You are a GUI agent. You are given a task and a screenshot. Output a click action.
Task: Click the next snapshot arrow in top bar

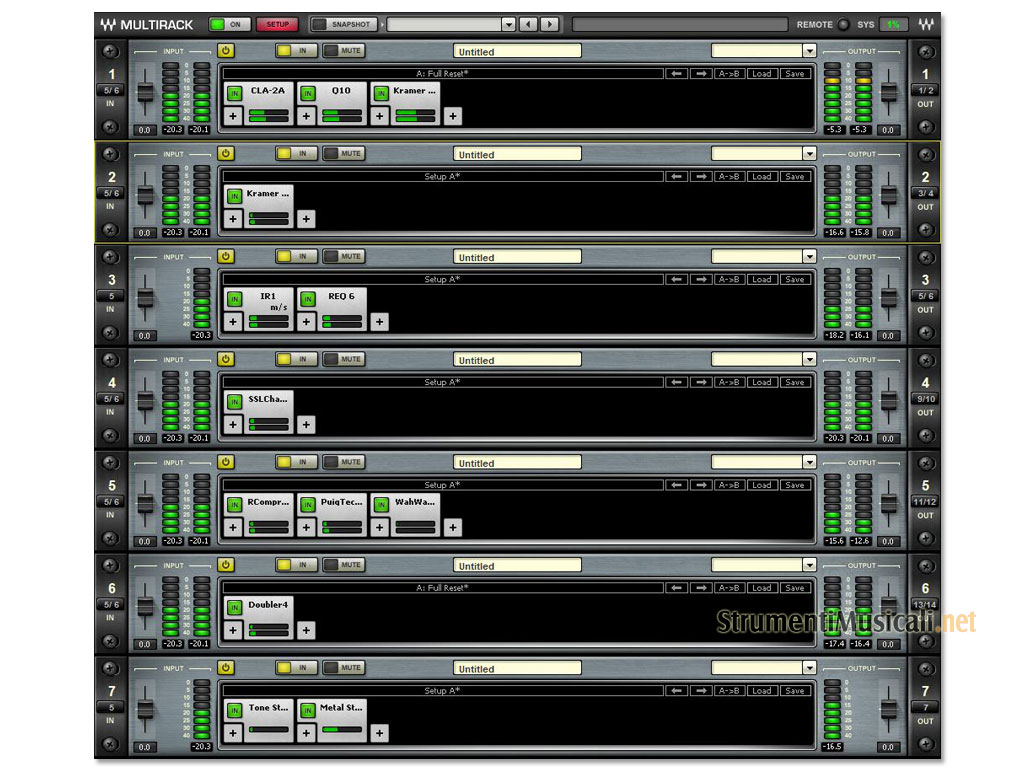(549, 24)
